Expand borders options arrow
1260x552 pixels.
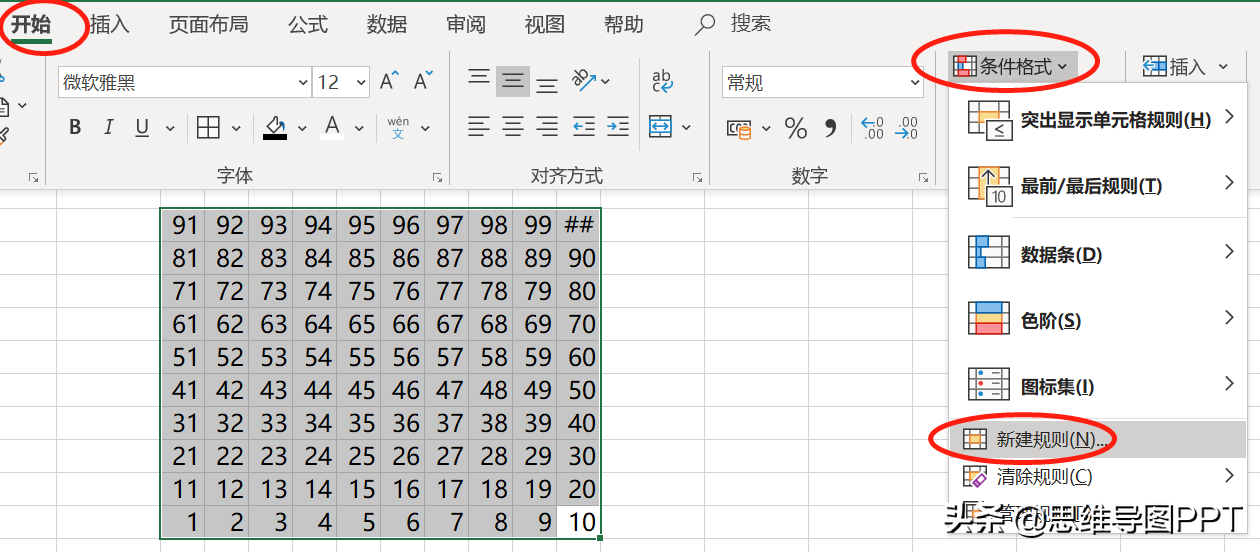[236, 128]
